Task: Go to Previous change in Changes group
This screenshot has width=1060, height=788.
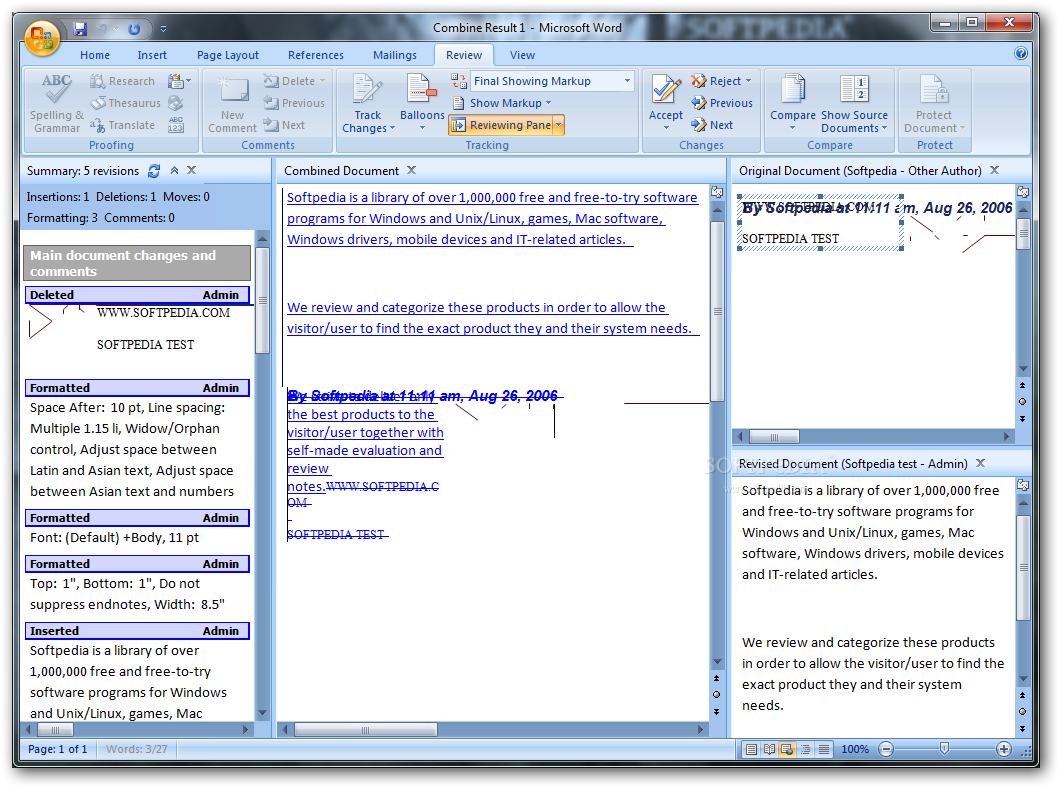Action: coord(722,103)
